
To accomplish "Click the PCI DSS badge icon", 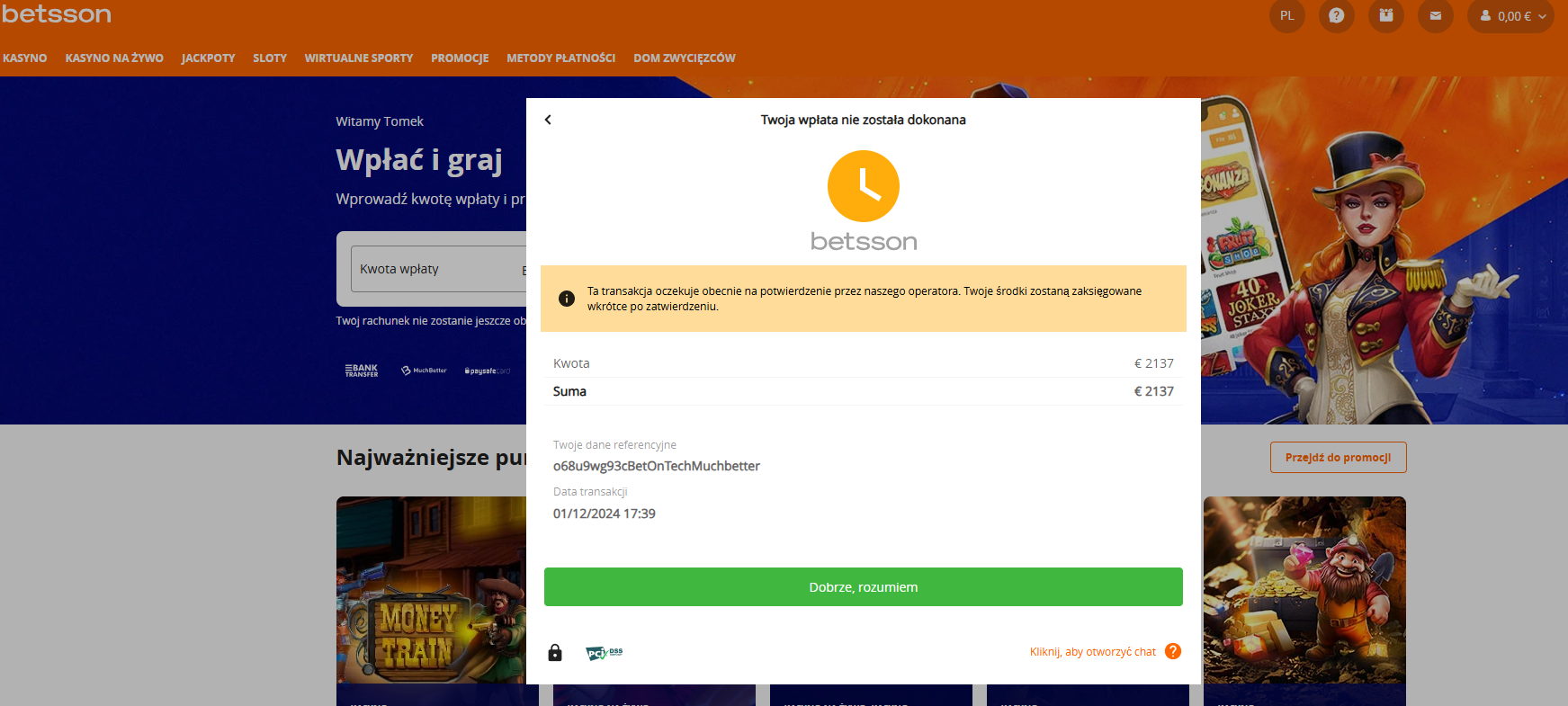I will tap(604, 652).
